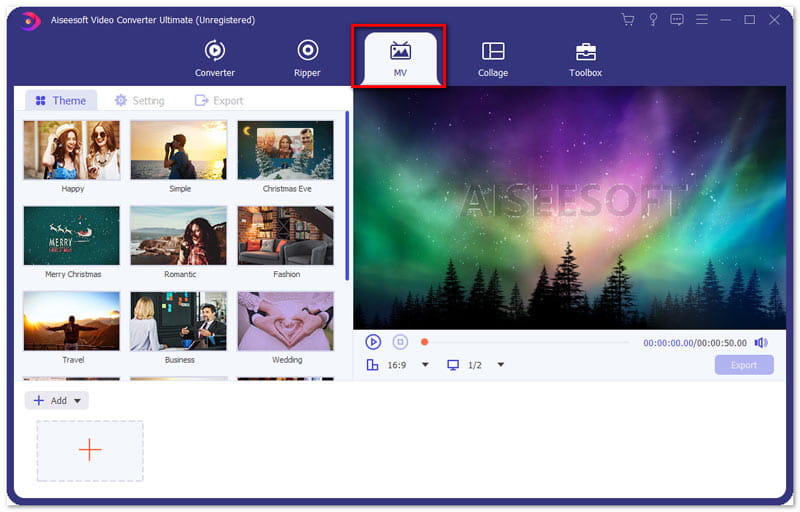Open the feedback chat icon
800x512 pixels.
[x=677, y=20]
